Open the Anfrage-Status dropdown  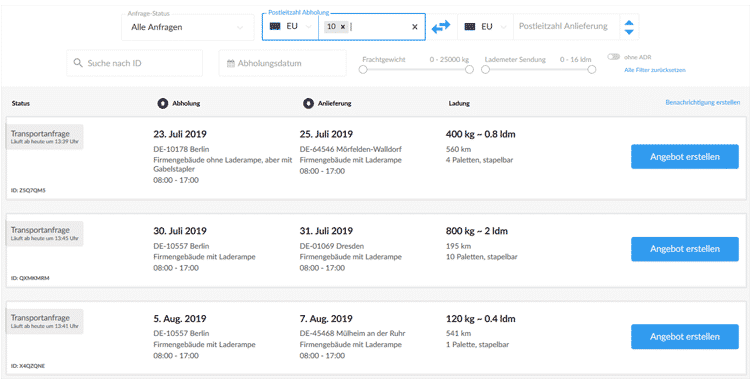tap(188, 27)
